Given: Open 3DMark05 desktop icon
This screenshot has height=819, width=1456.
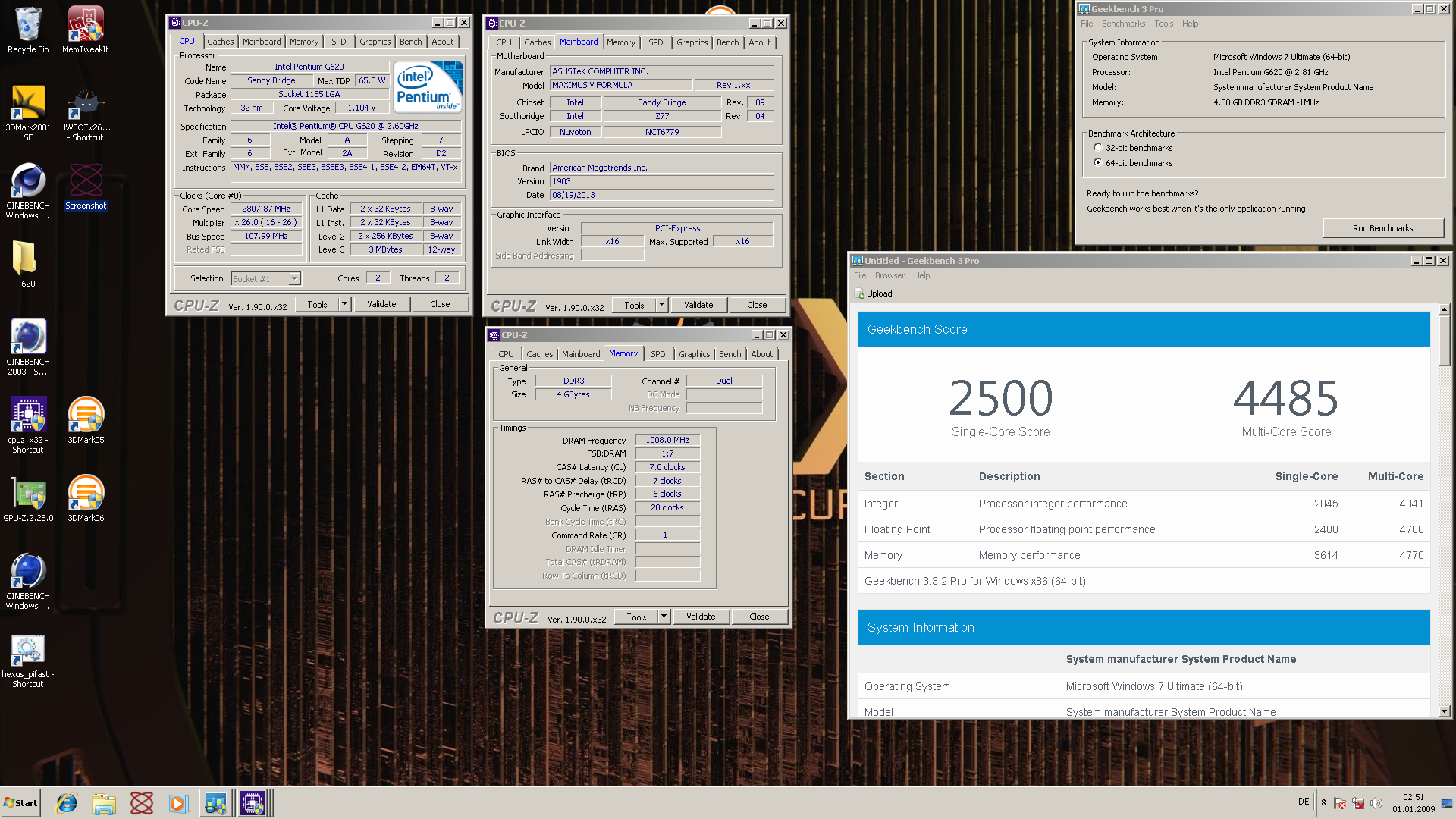Looking at the screenshot, I should click(x=86, y=420).
